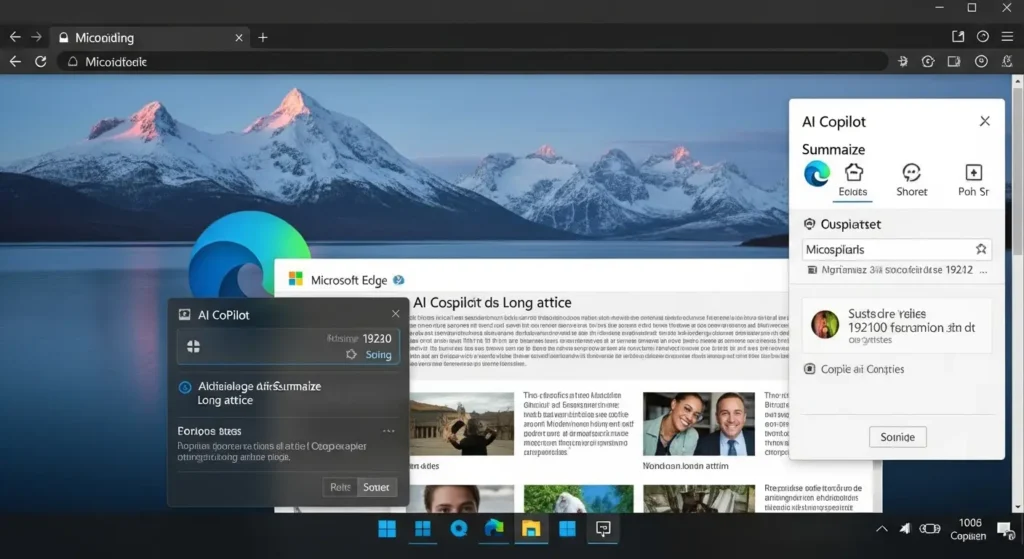Open ellipsis menu in Eorioos row

coord(389,431)
